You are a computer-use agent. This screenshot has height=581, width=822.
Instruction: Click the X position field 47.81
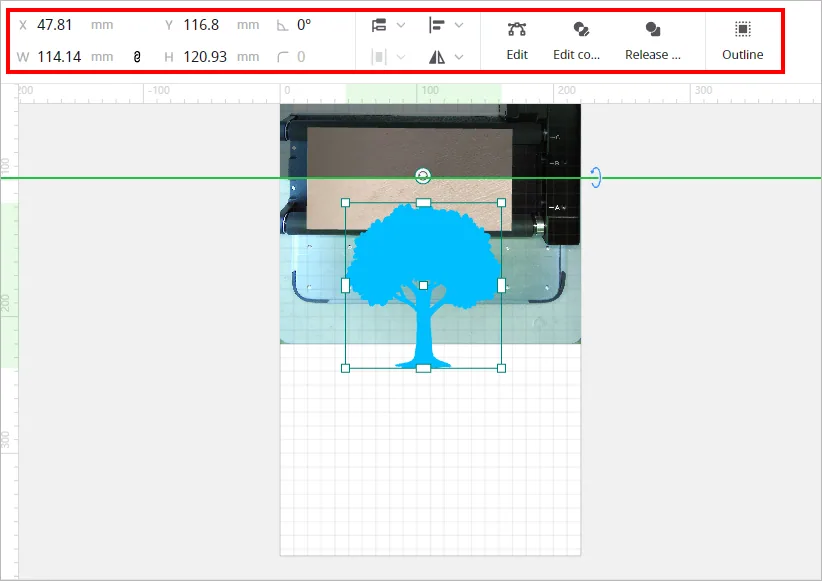click(55, 25)
